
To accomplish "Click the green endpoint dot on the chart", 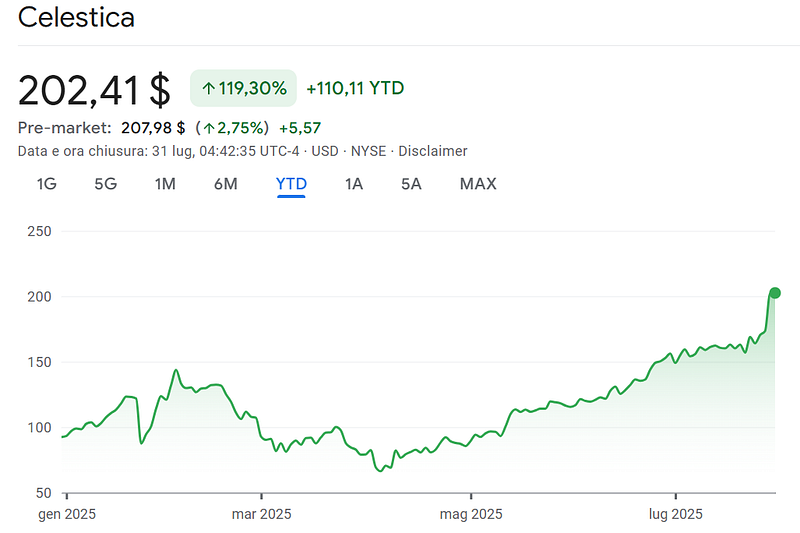I will tap(775, 293).
